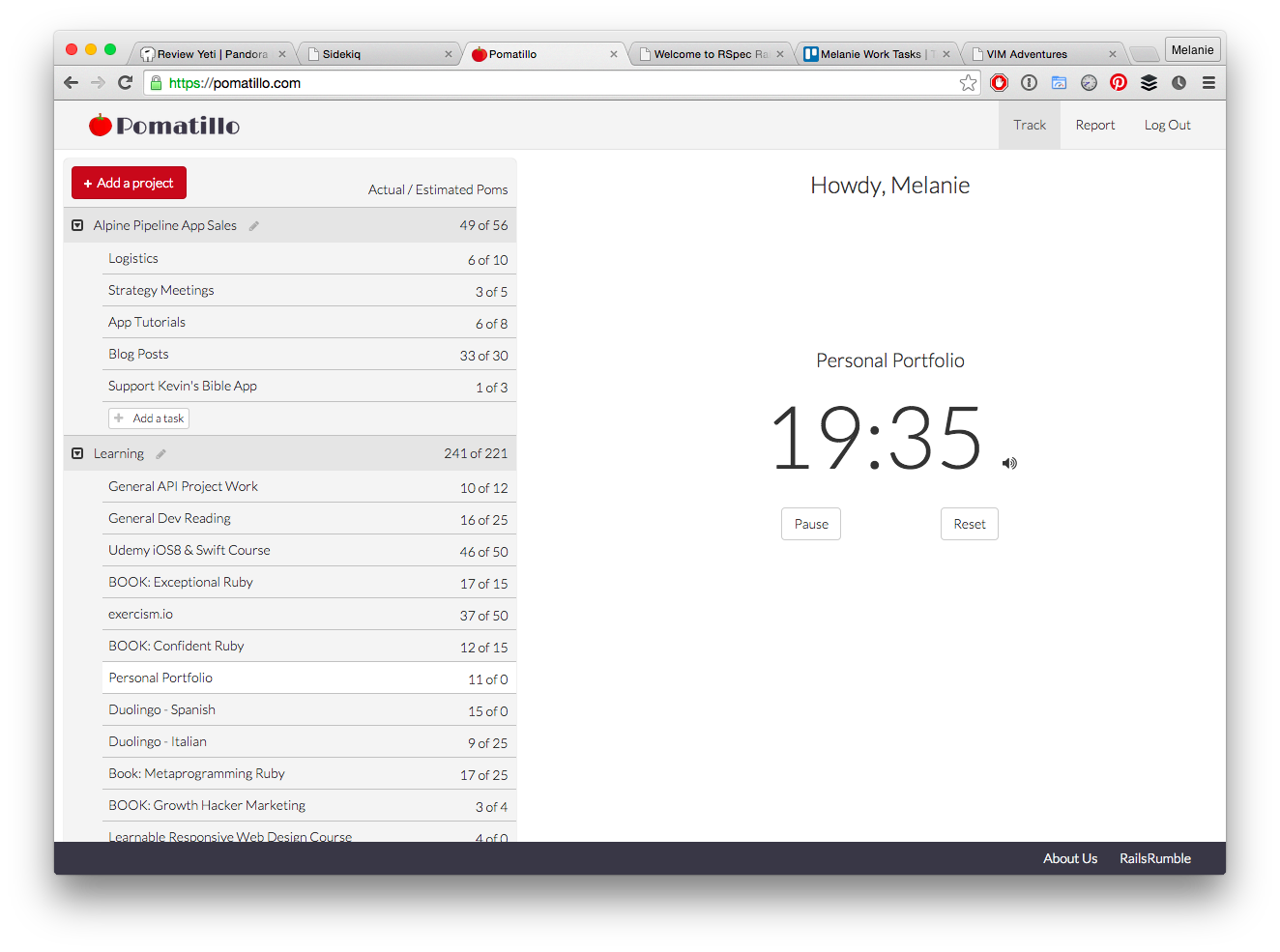
Task: Select Support Kevin's Bible App task
Action: [x=308, y=387]
